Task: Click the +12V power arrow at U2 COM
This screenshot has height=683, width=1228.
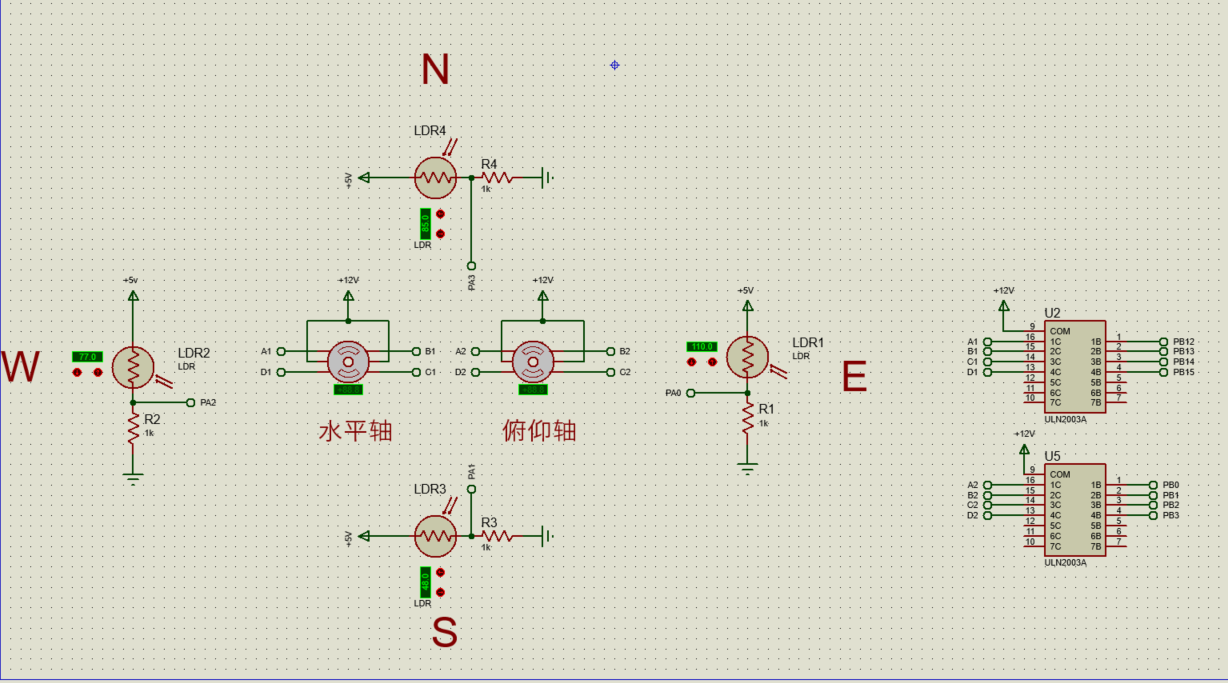Action: (x=1004, y=304)
